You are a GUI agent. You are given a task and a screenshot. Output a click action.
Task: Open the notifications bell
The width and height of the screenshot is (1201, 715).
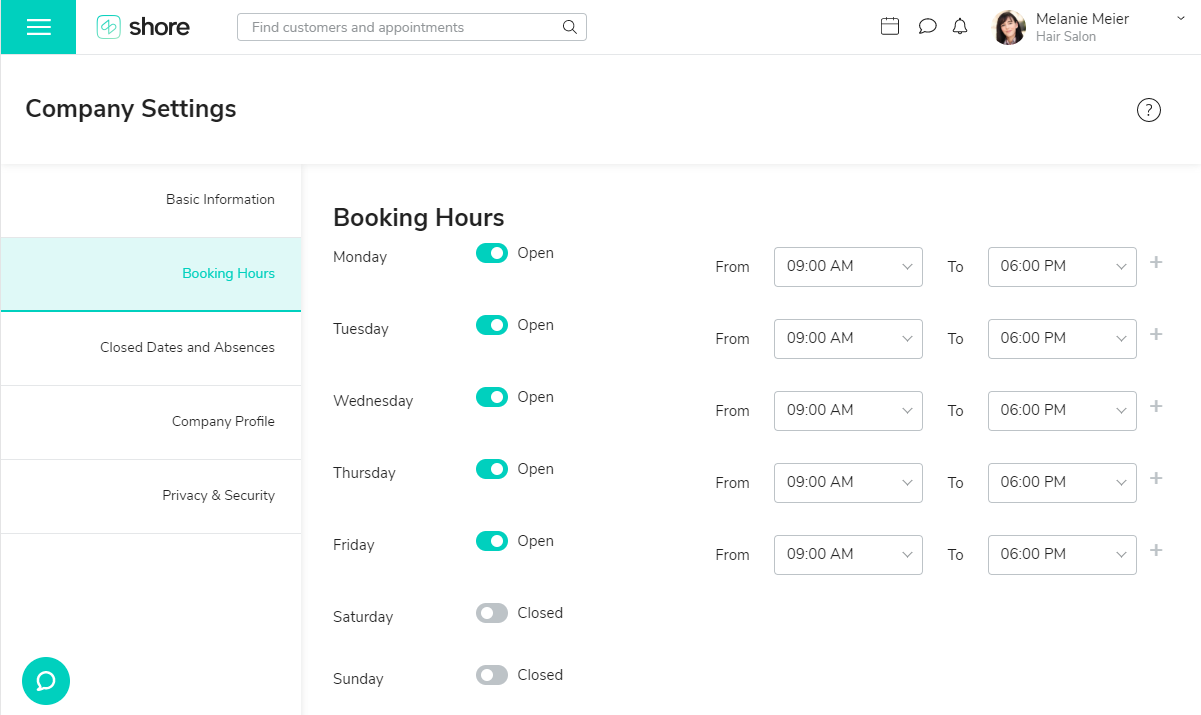(x=960, y=27)
